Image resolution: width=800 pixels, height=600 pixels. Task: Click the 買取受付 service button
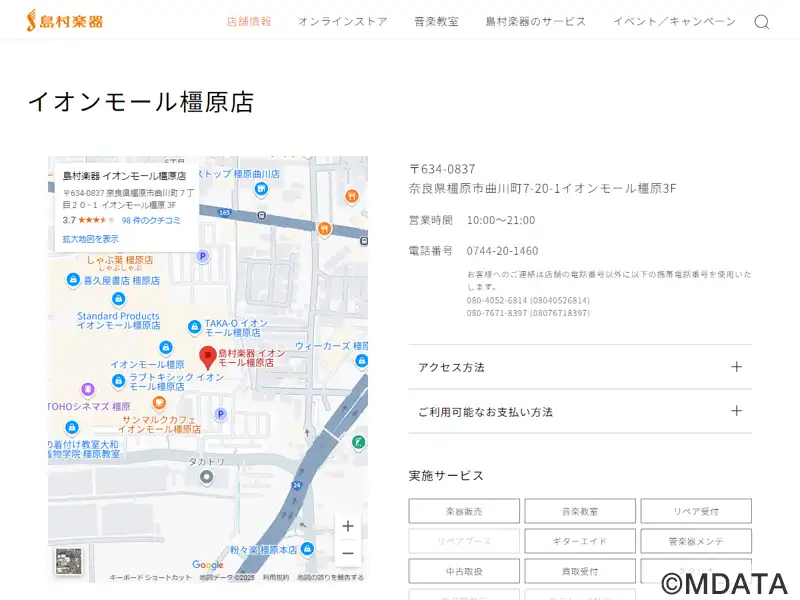click(x=580, y=571)
